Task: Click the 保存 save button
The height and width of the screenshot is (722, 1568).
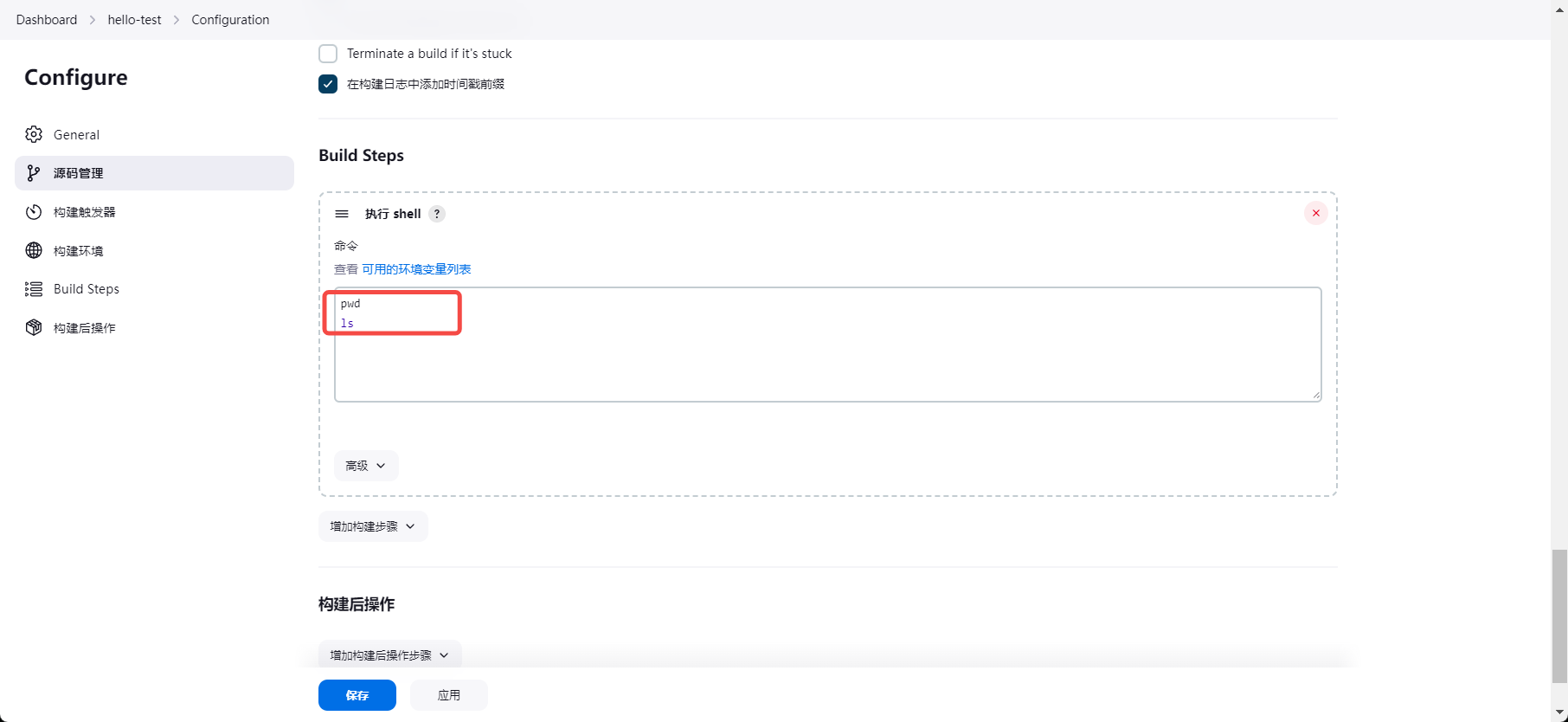Action: click(357, 695)
